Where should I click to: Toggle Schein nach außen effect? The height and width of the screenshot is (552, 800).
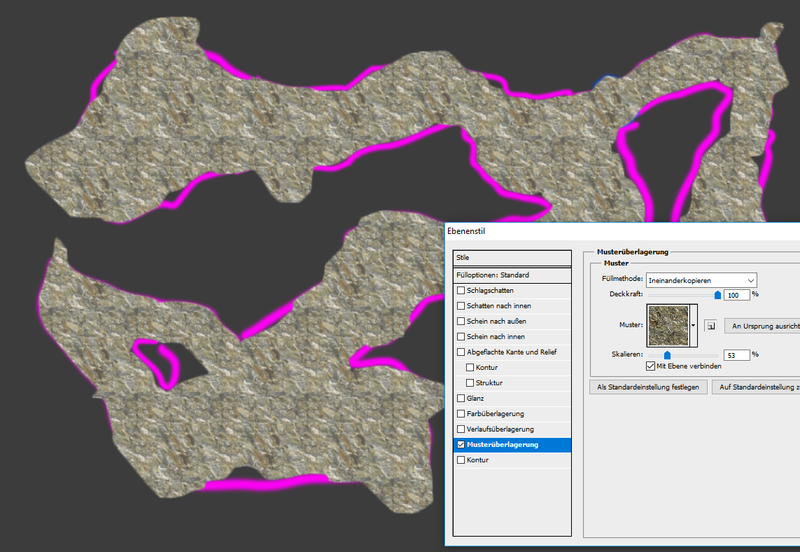[461, 321]
